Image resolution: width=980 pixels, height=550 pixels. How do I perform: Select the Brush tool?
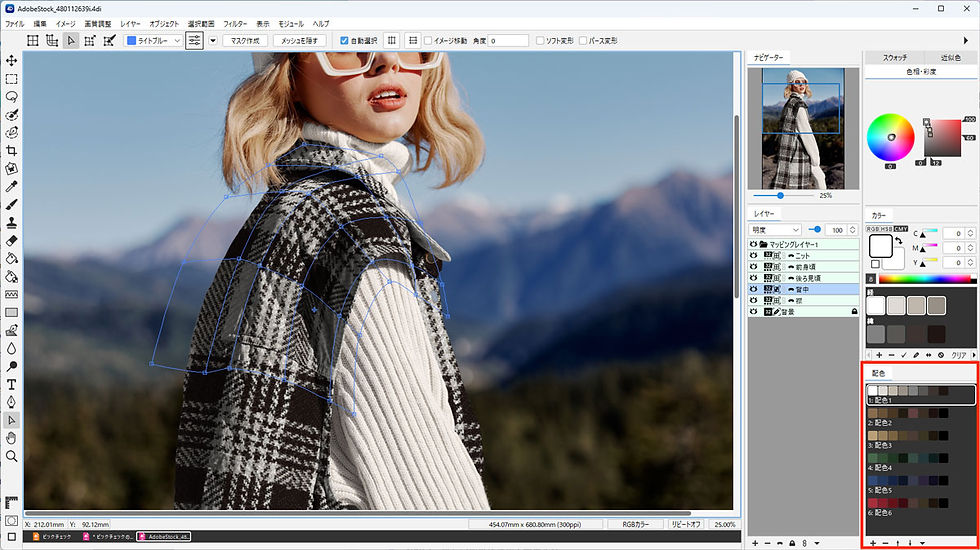pyautogui.click(x=11, y=205)
